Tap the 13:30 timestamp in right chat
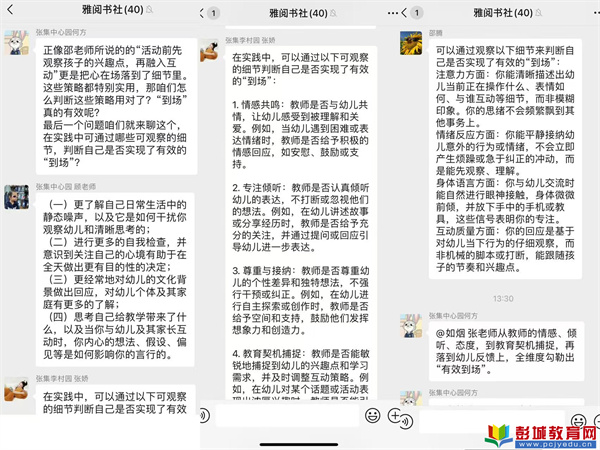Screen dimensions: 600x450 click(x=503, y=298)
